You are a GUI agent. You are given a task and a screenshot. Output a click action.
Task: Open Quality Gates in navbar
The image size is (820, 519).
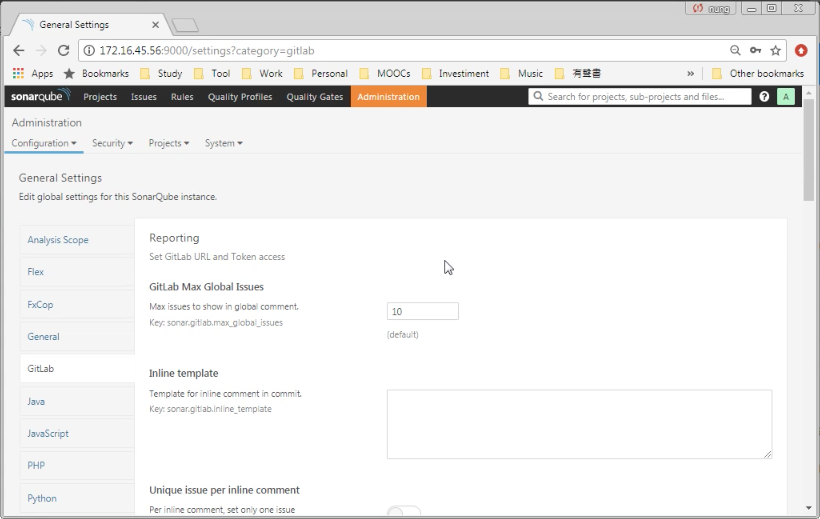[315, 96]
